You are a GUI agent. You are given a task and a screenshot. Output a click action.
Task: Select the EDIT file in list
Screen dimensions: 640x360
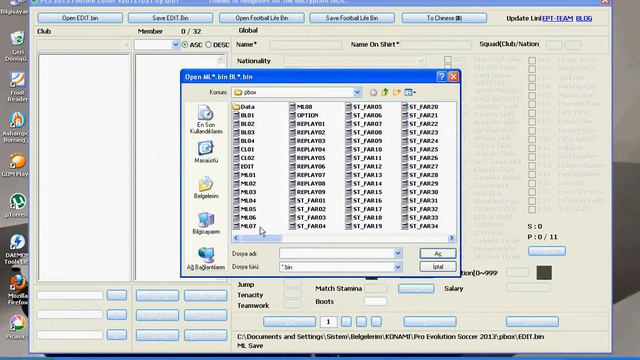coord(244,167)
